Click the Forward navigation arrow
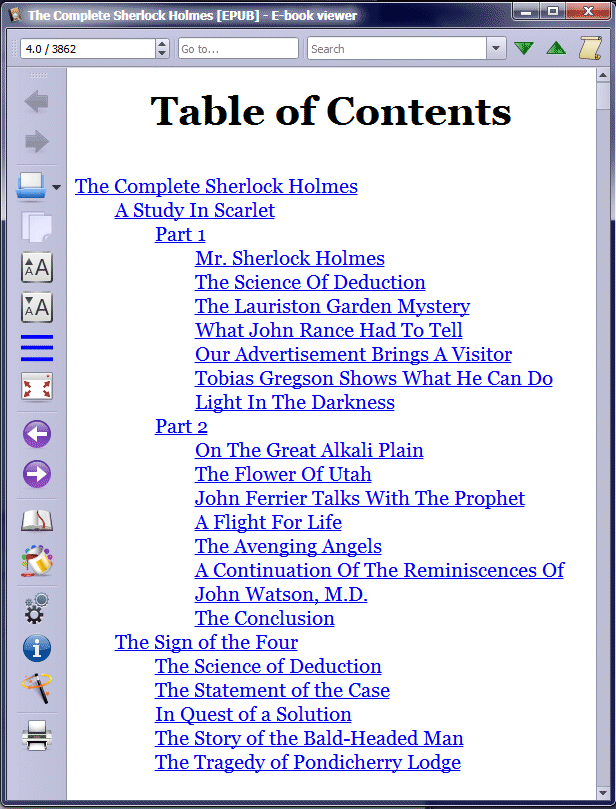 coord(37,141)
